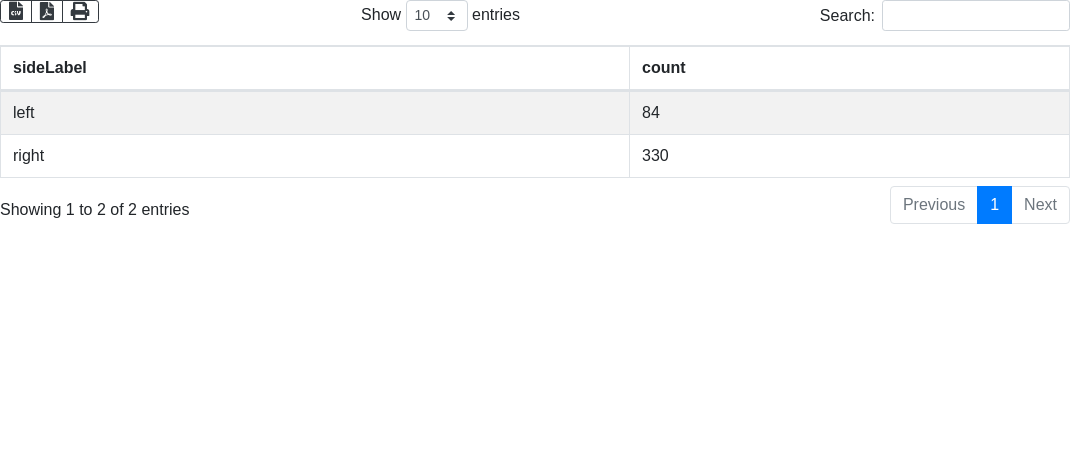Export the table as PDF

click(47, 11)
